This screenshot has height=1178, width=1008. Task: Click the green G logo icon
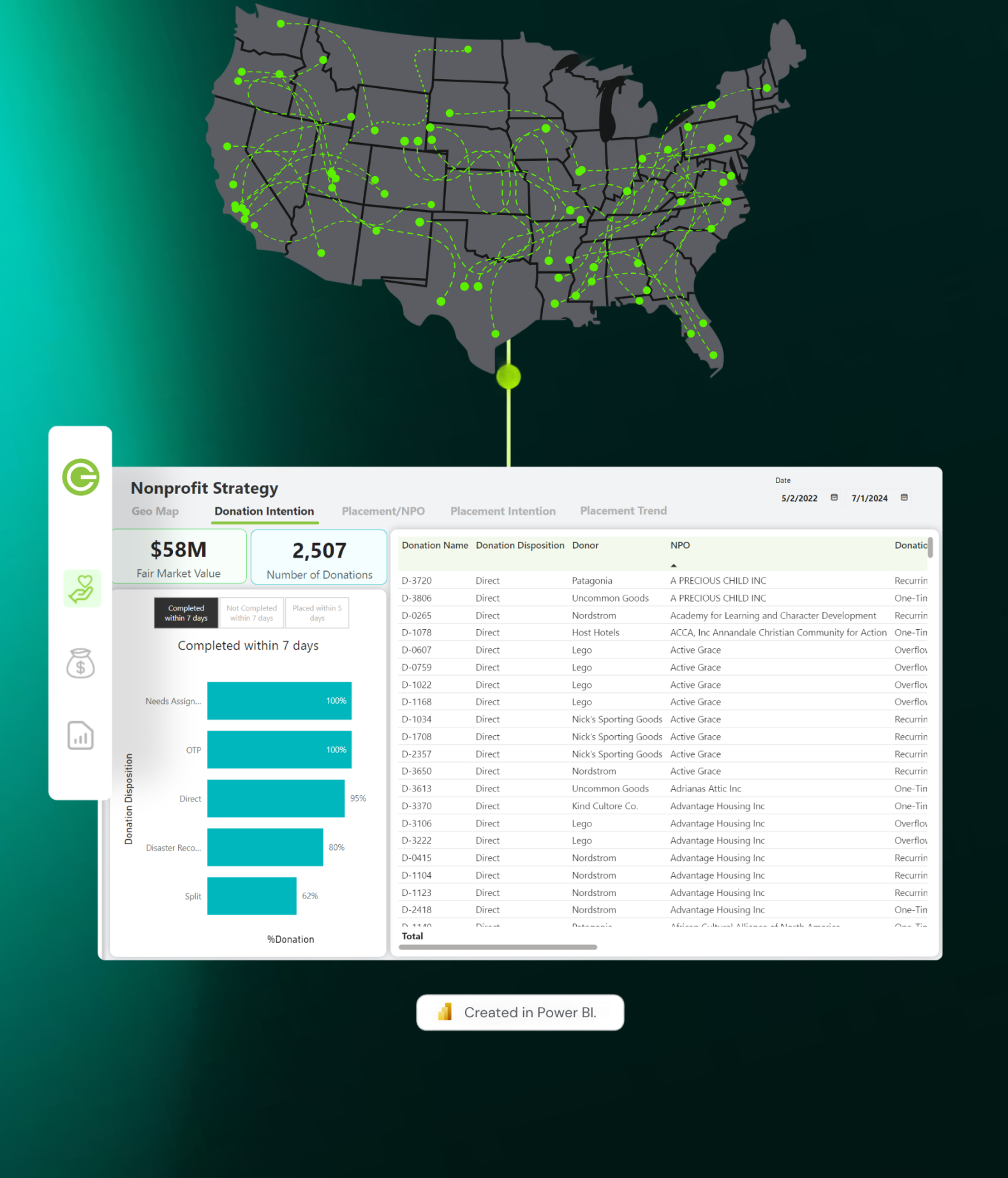[x=81, y=477]
